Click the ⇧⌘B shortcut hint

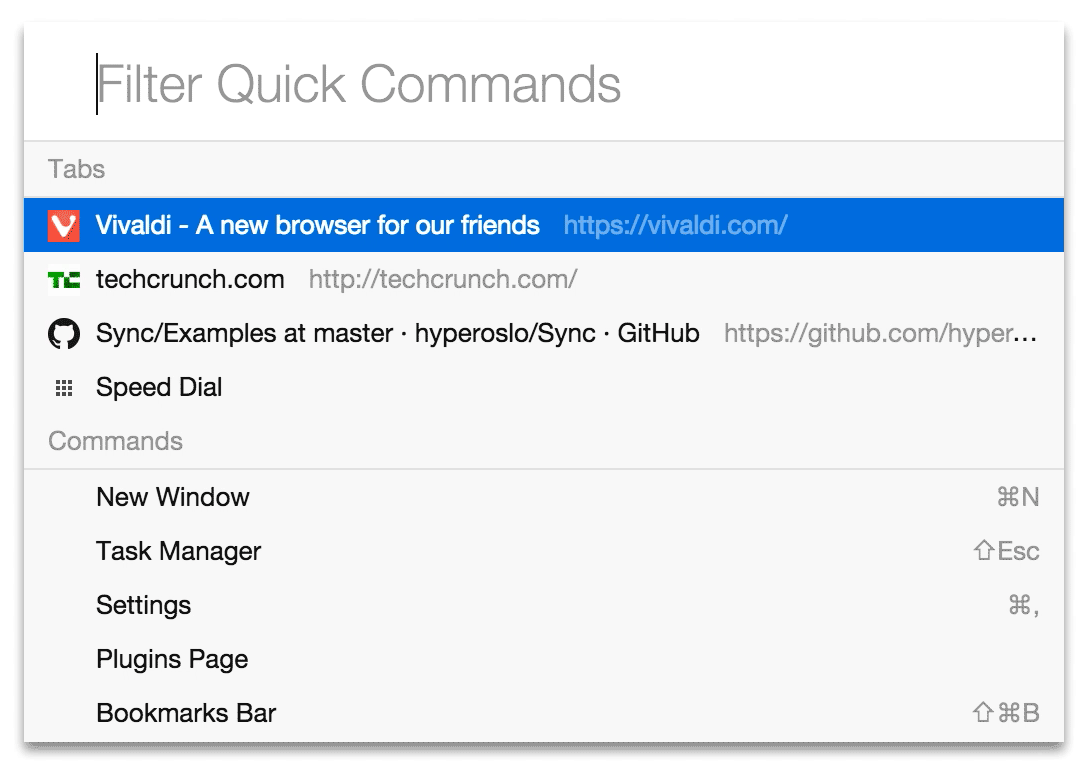(1006, 713)
